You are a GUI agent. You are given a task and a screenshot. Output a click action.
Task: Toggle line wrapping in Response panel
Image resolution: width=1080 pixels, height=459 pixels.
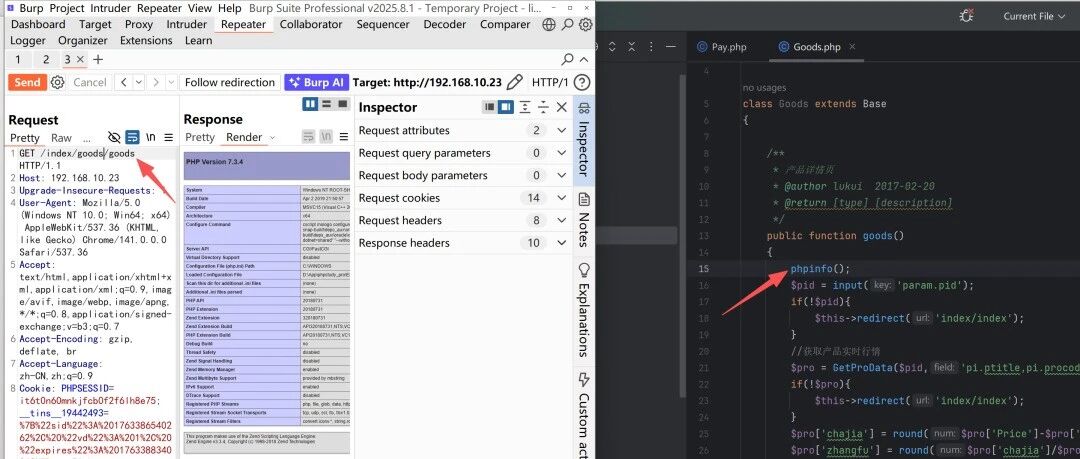[x=309, y=137]
